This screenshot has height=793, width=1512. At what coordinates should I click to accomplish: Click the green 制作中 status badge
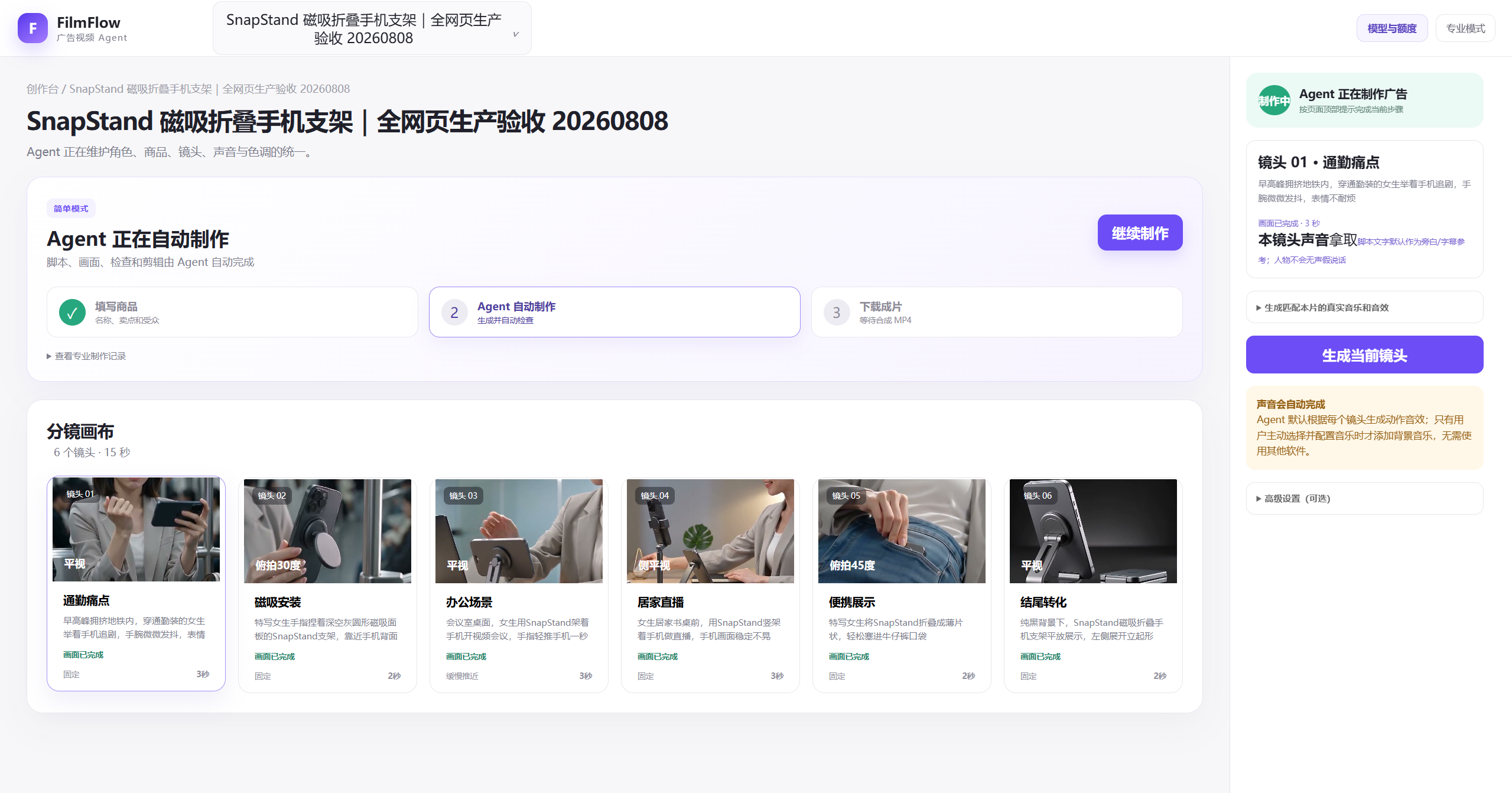point(1274,100)
